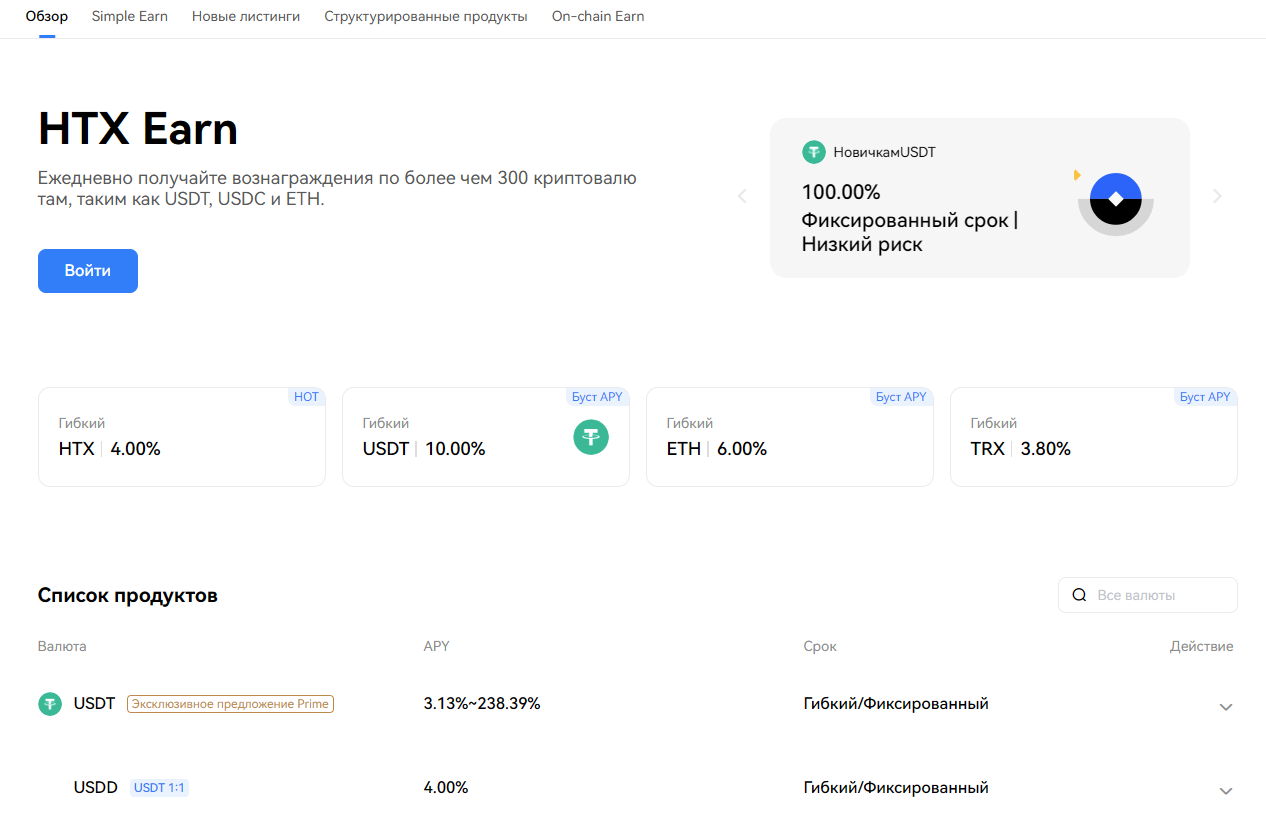This screenshot has height=820, width=1266.
Task: Open the On-chain Earn tab
Action: (598, 17)
